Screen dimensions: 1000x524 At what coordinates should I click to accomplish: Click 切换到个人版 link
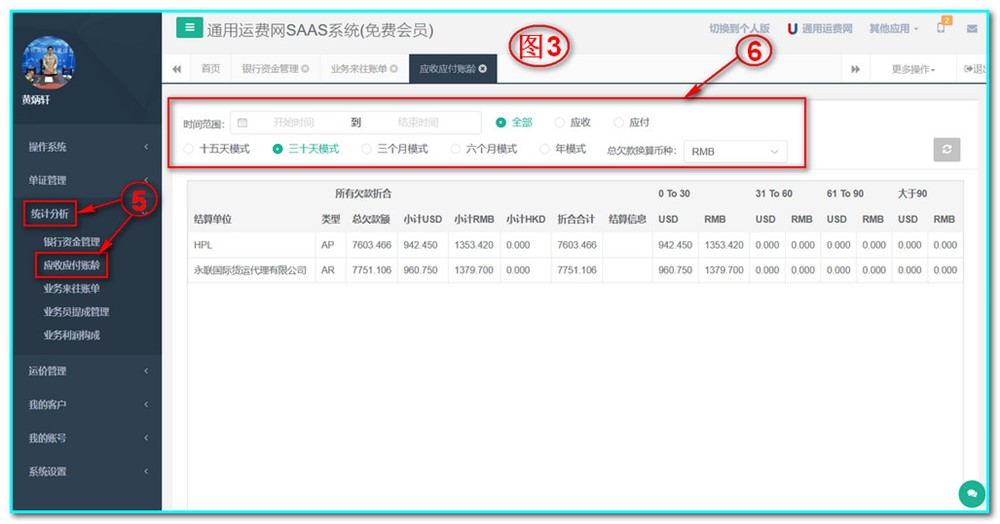(x=739, y=29)
